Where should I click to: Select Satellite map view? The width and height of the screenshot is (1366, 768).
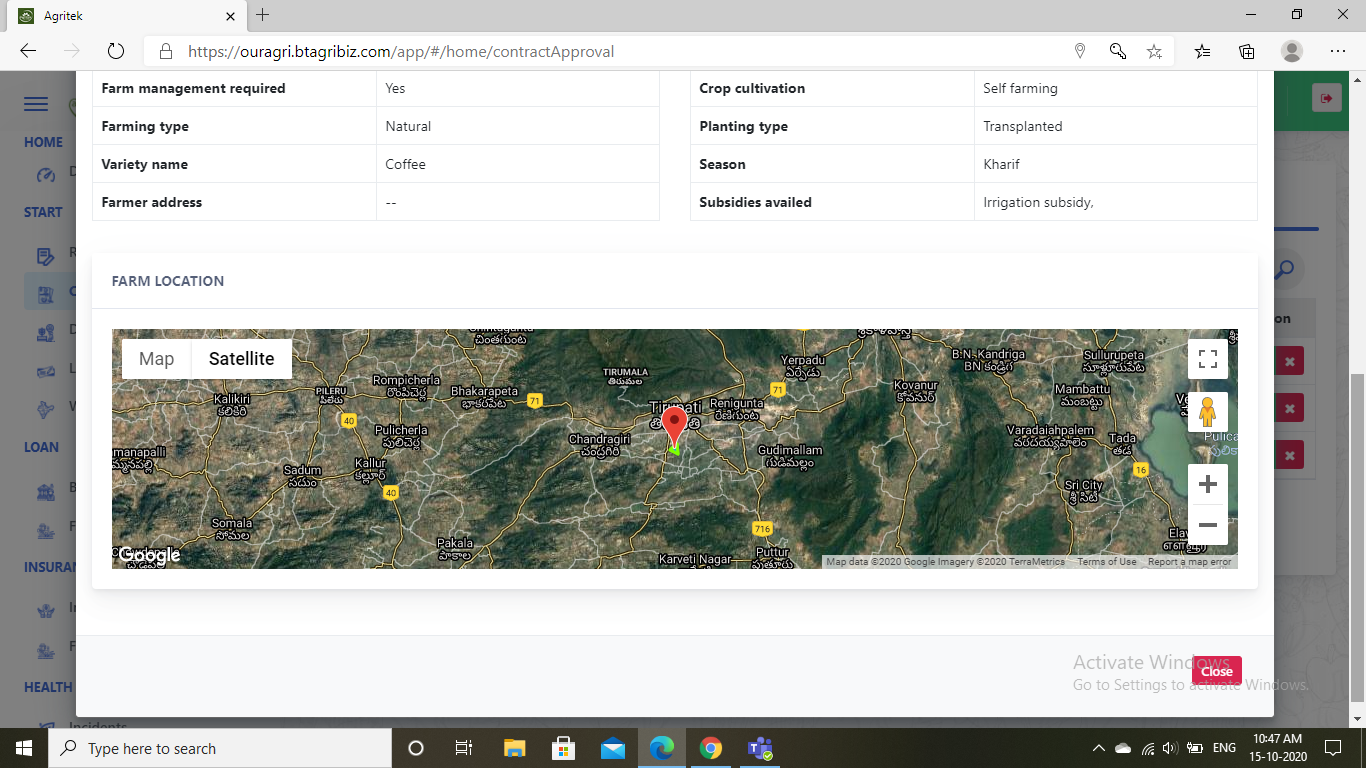pos(241,359)
